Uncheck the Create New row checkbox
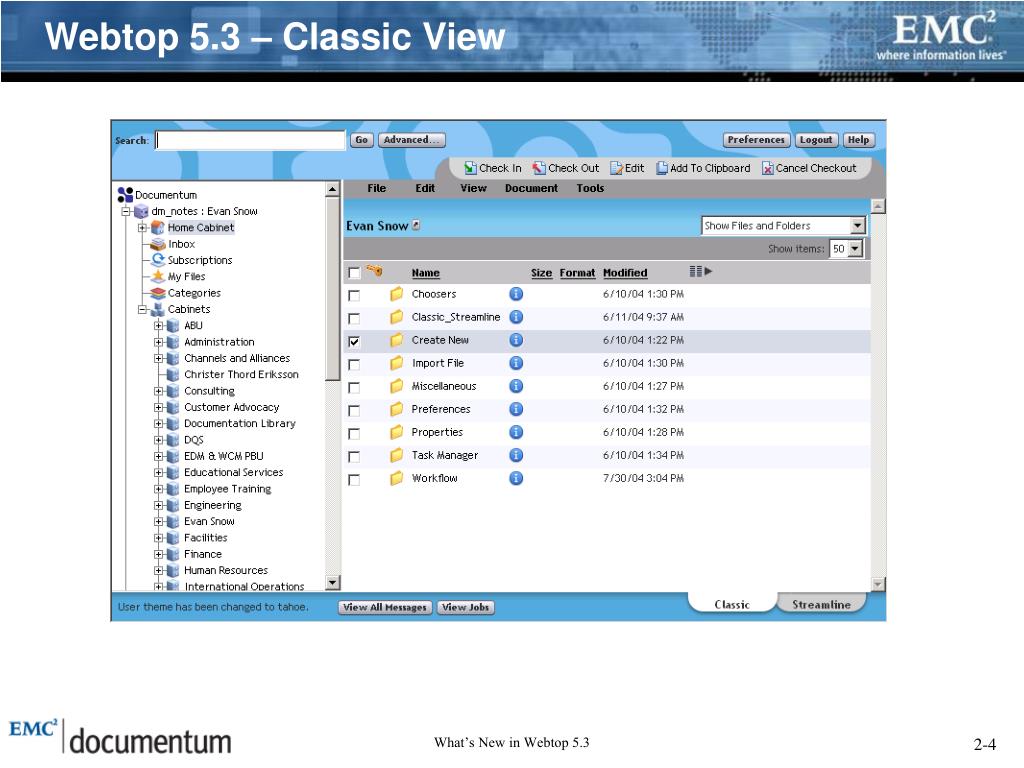This screenshot has height=768, width=1024. click(354, 342)
